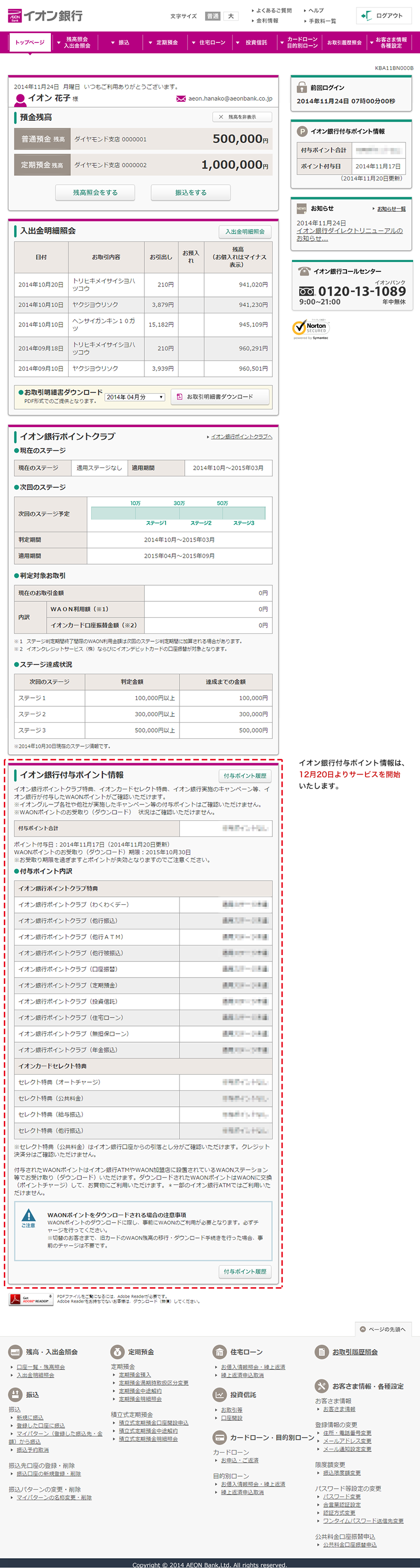This screenshot has width=420, height=1568.
Task: Open footer link パスワード変更
Action: click(341, 1496)
